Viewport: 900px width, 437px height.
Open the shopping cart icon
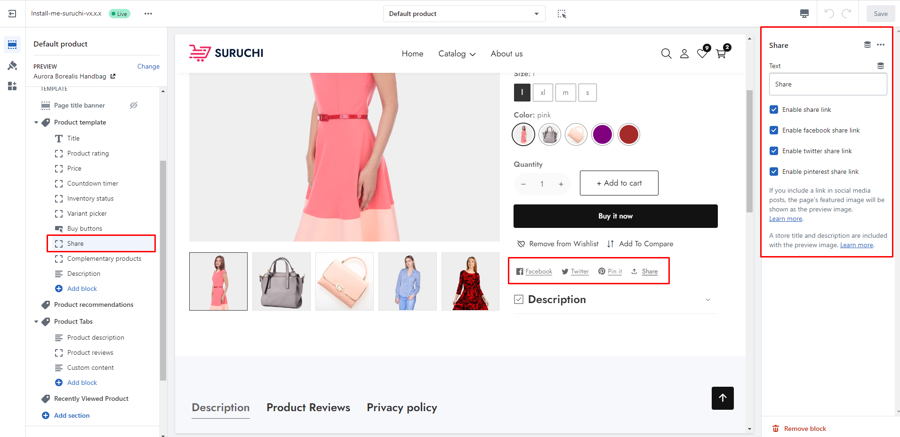click(x=721, y=54)
